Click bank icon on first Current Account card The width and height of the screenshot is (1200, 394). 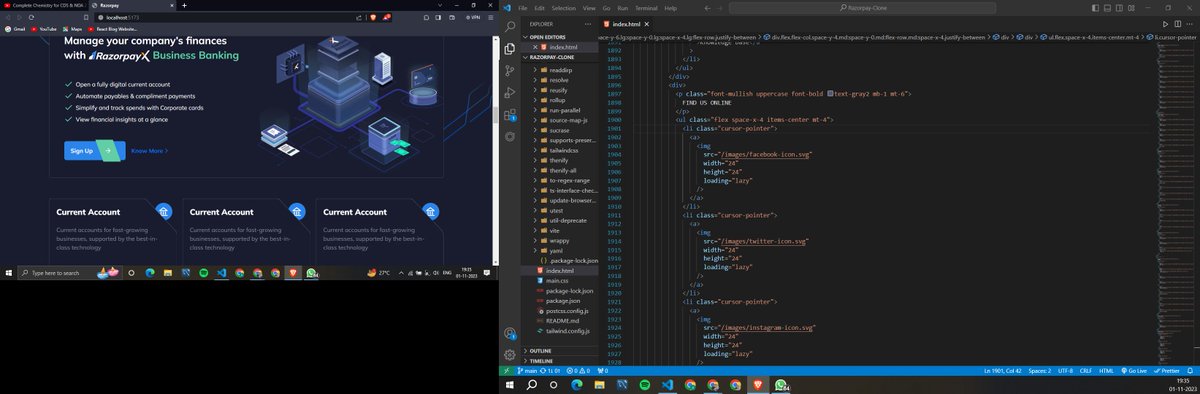point(164,211)
